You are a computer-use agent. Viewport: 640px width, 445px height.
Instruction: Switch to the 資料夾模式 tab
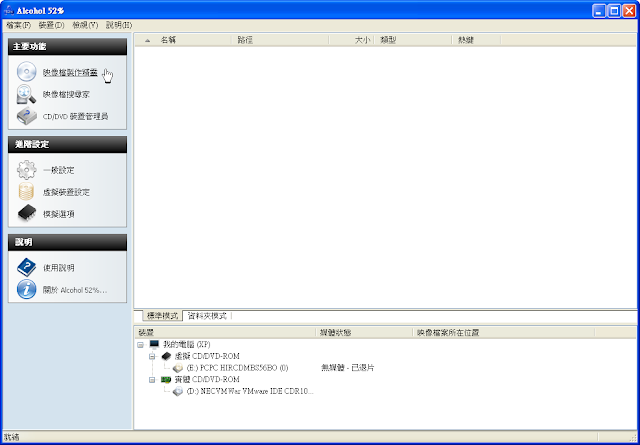coord(207,316)
